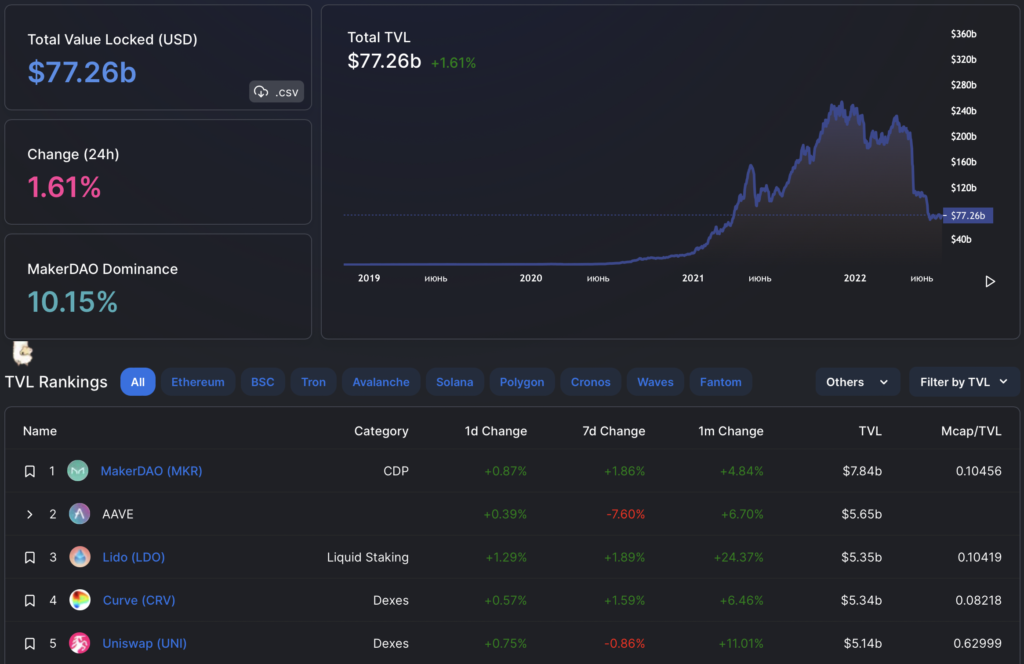Click the play arrow beside the TVL chart

tap(989, 281)
